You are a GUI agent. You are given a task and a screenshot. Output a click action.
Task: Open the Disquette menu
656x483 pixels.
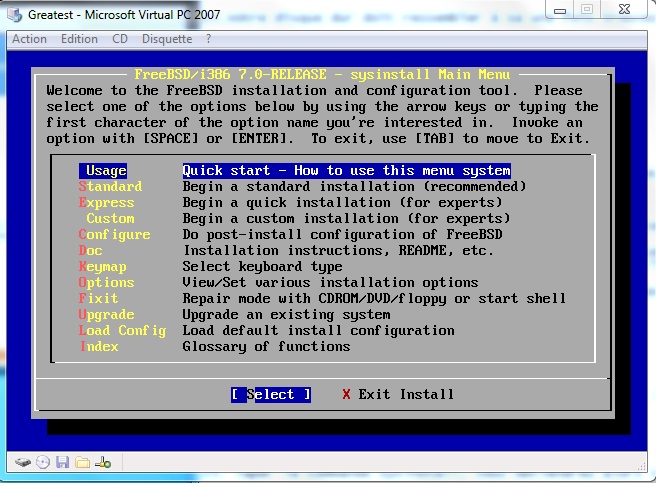(167, 39)
